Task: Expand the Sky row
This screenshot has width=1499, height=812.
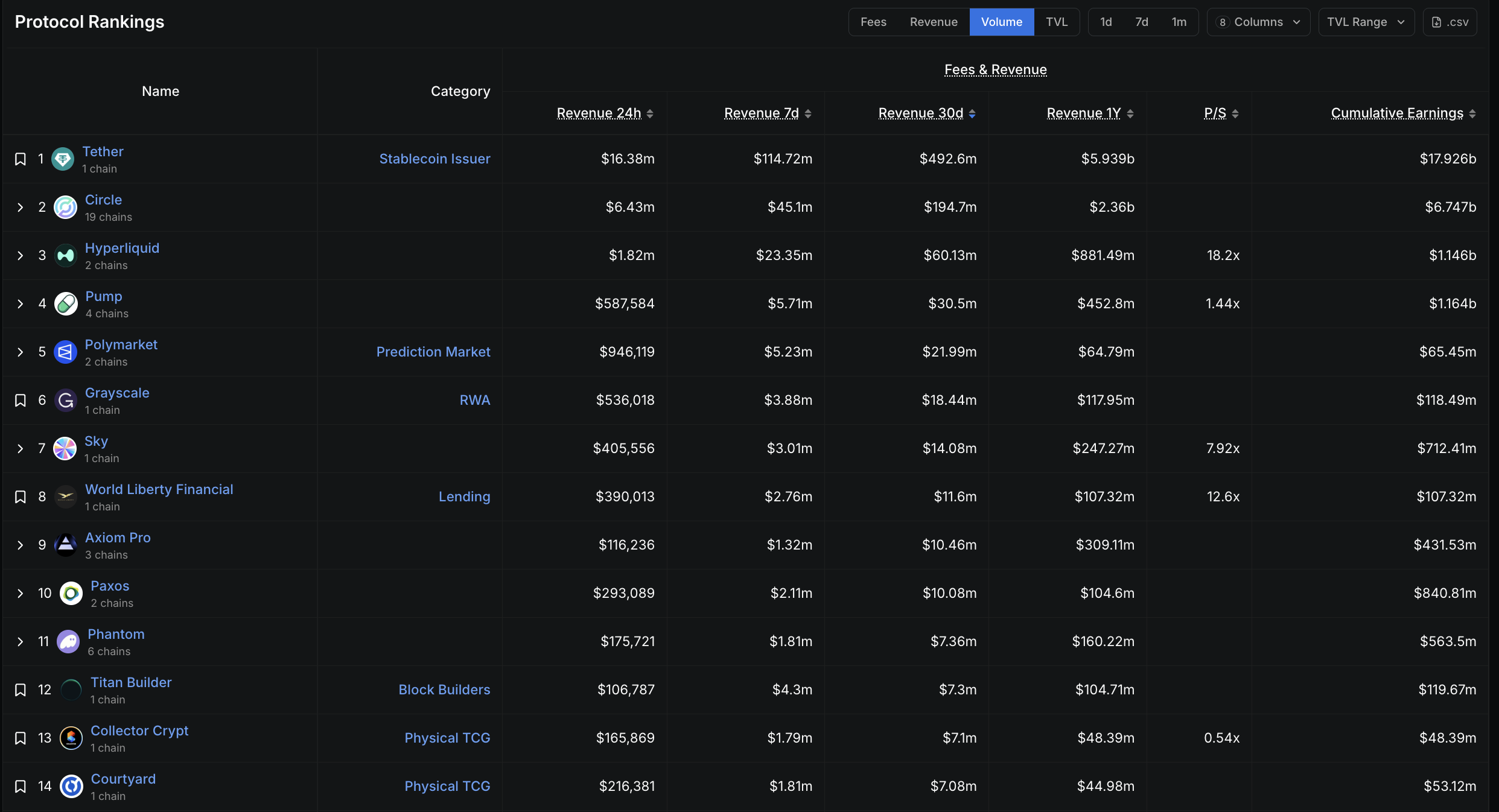Action: 21,449
